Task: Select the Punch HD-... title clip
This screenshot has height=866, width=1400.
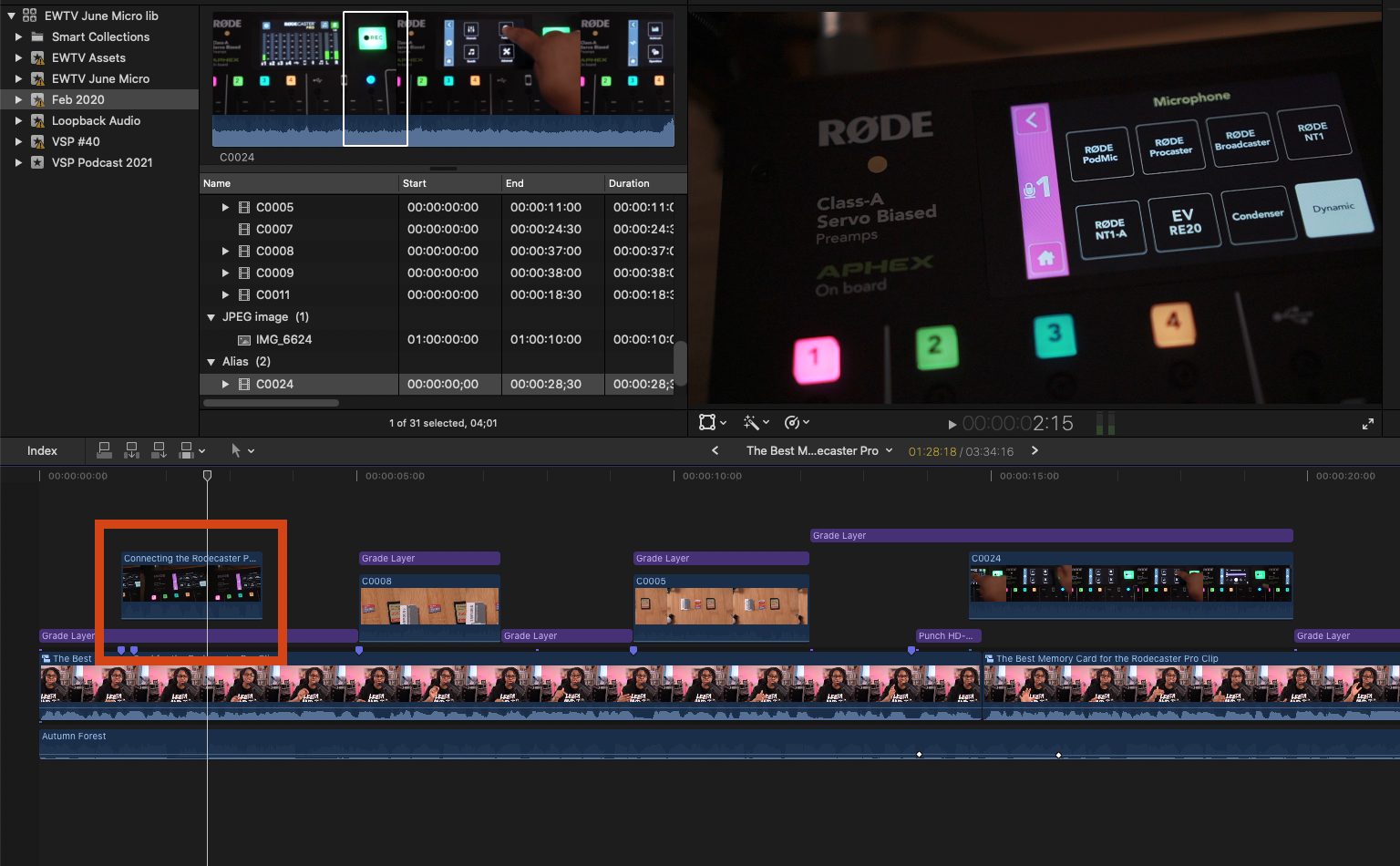Action: point(948,635)
